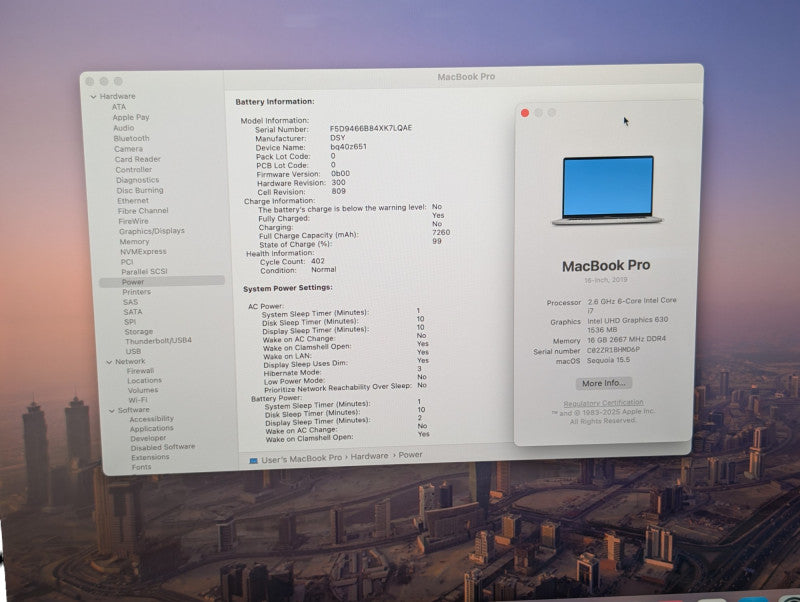Select USB in the sidebar

pos(133,352)
